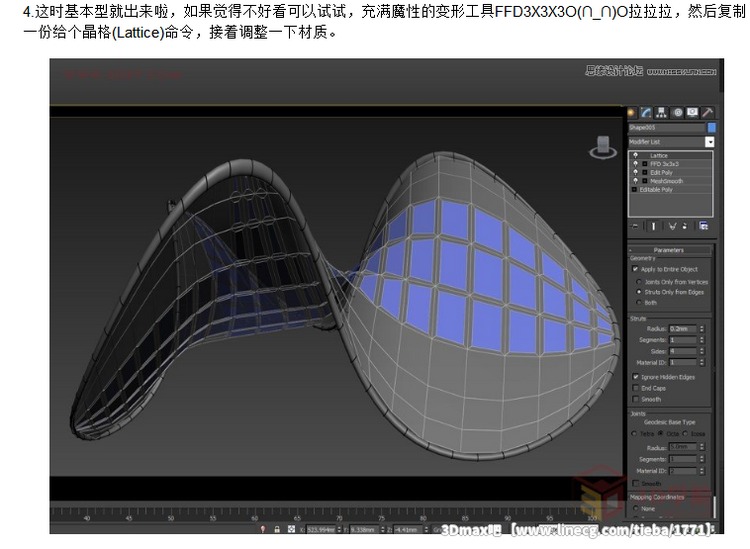Open the Modifier List dropdown

(x=710, y=142)
